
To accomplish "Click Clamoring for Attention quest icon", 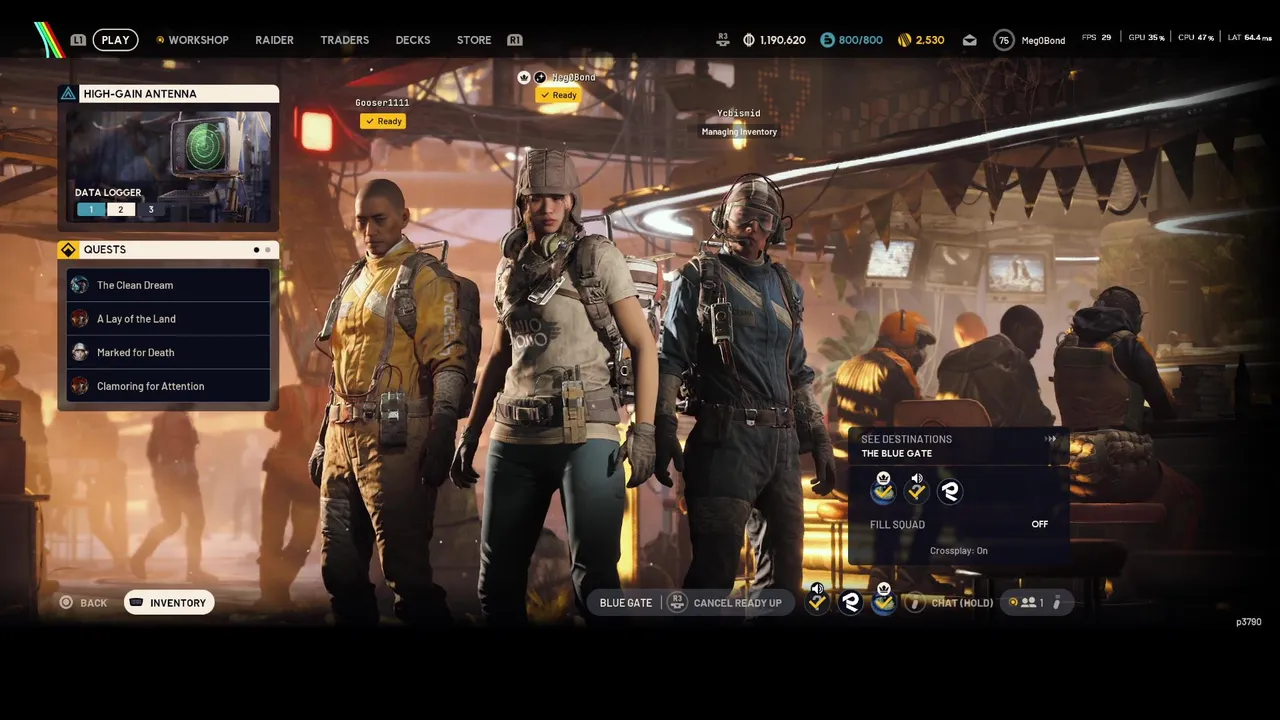I will click(80, 386).
